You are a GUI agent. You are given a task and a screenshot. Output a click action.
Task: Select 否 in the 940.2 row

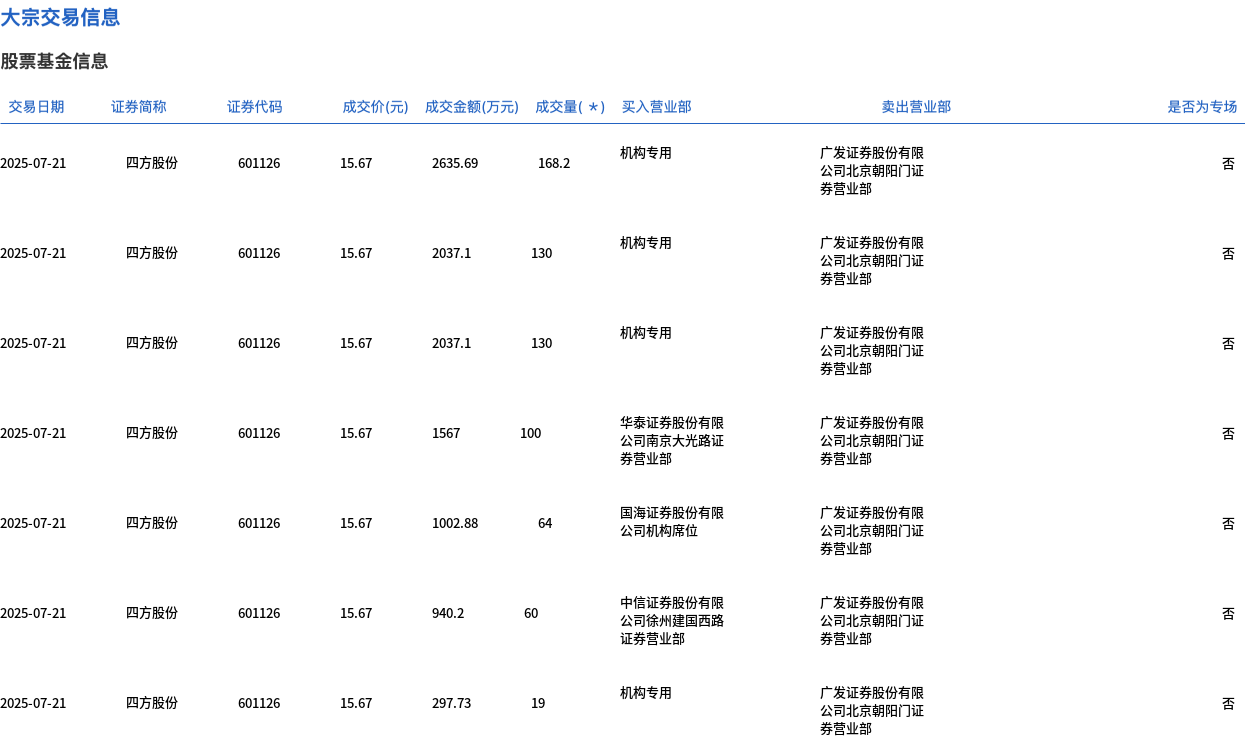point(1228,613)
